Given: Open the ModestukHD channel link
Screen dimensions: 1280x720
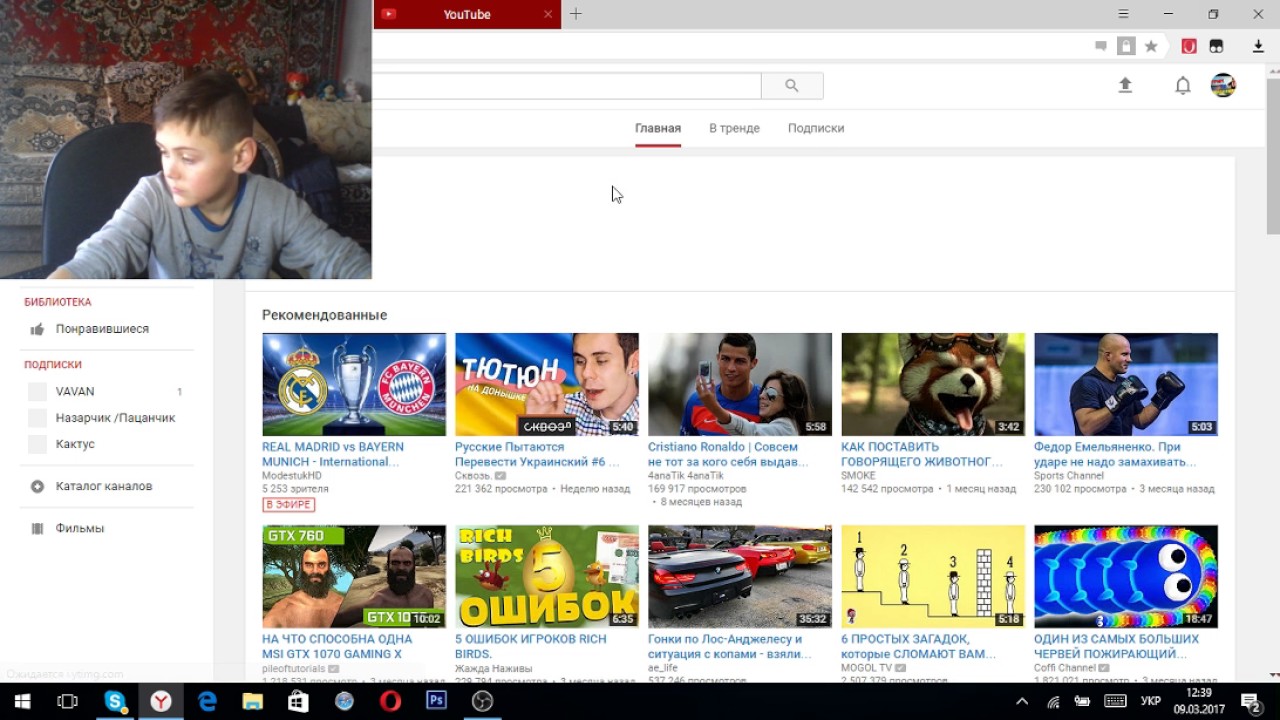Looking at the screenshot, I should tap(292, 476).
